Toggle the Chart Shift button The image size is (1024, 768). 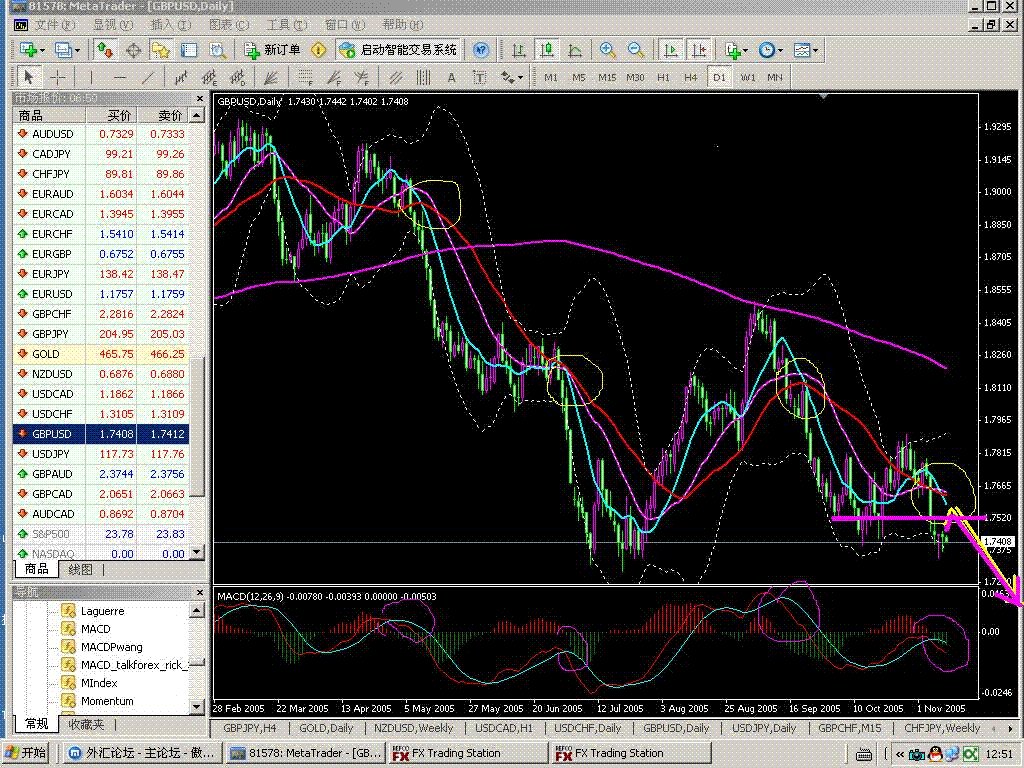click(x=698, y=49)
